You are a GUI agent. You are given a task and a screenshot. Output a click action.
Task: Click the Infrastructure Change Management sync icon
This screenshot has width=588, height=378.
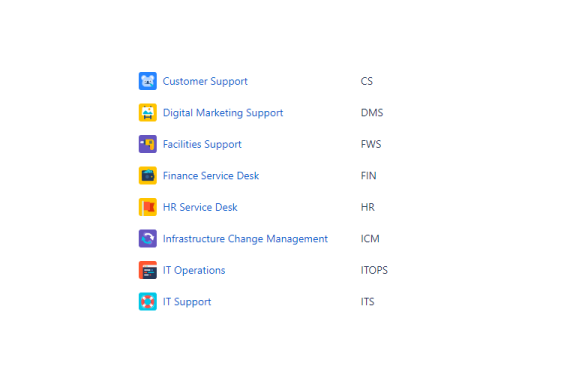(x=148, y=238)
